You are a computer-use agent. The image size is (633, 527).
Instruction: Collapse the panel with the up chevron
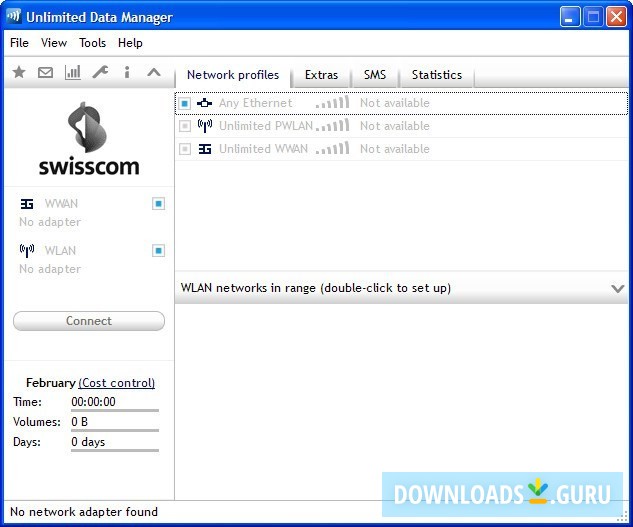pos(154,72)
